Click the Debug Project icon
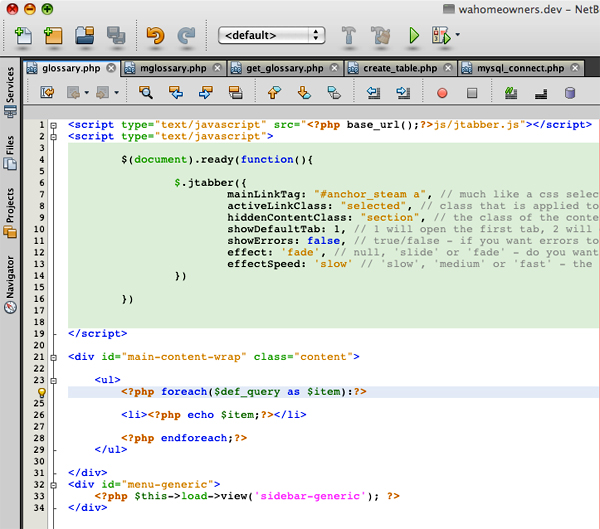The image size is (600, 529). 441,36
